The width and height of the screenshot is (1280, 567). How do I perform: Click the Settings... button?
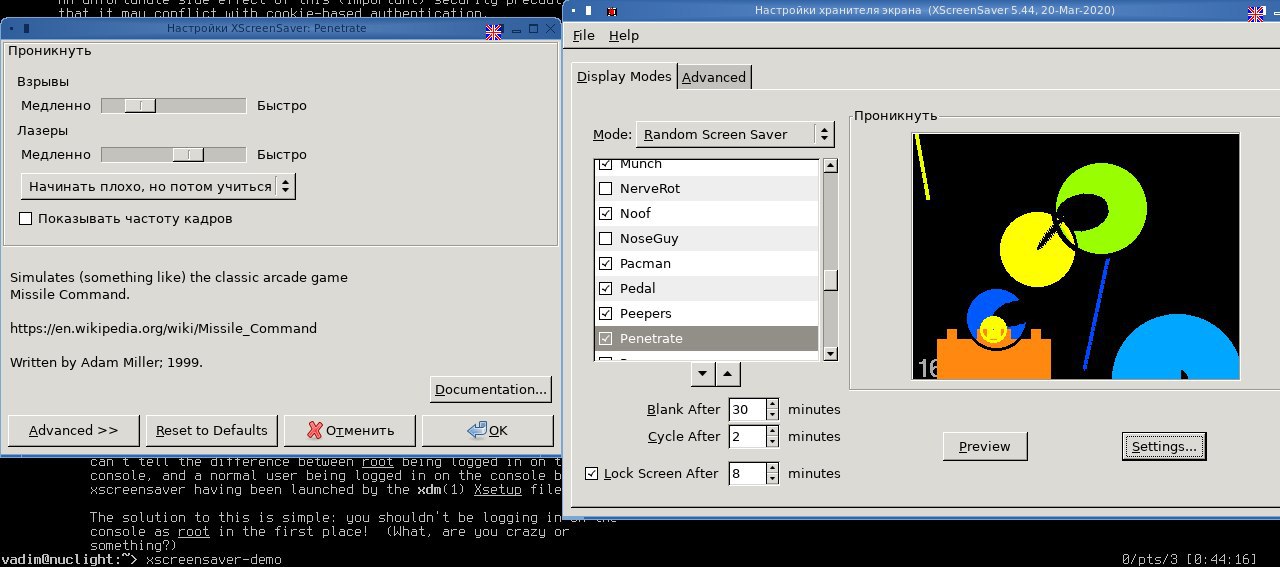(x=1164, y=446)
